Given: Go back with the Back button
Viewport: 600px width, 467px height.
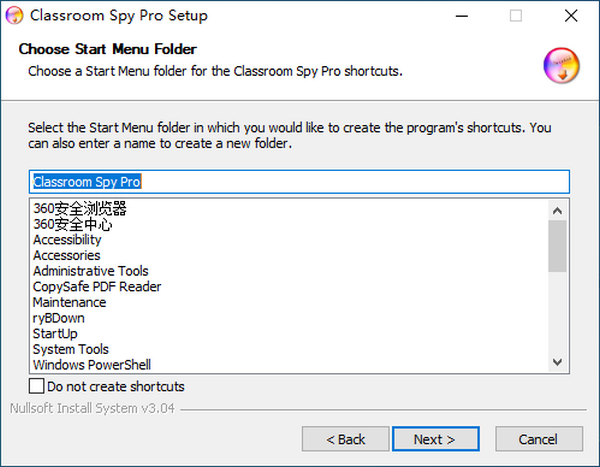Looking at the screenshot, I should click(346, 439).
